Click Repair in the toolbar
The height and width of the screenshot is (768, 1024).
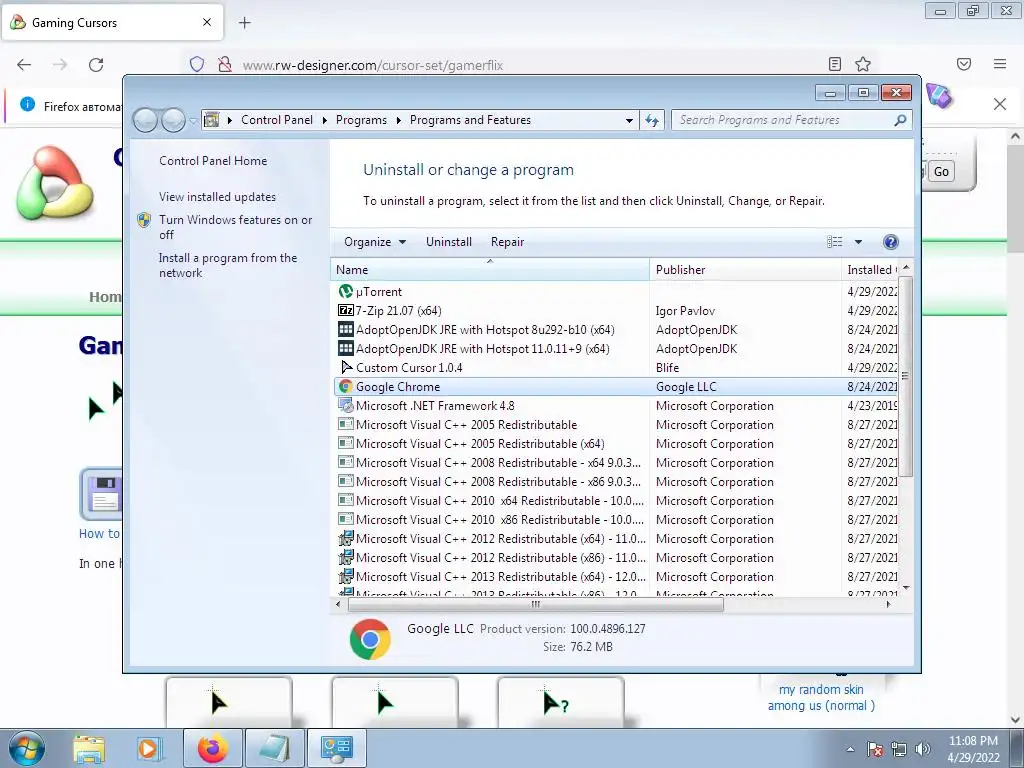[x=507, y=242]
